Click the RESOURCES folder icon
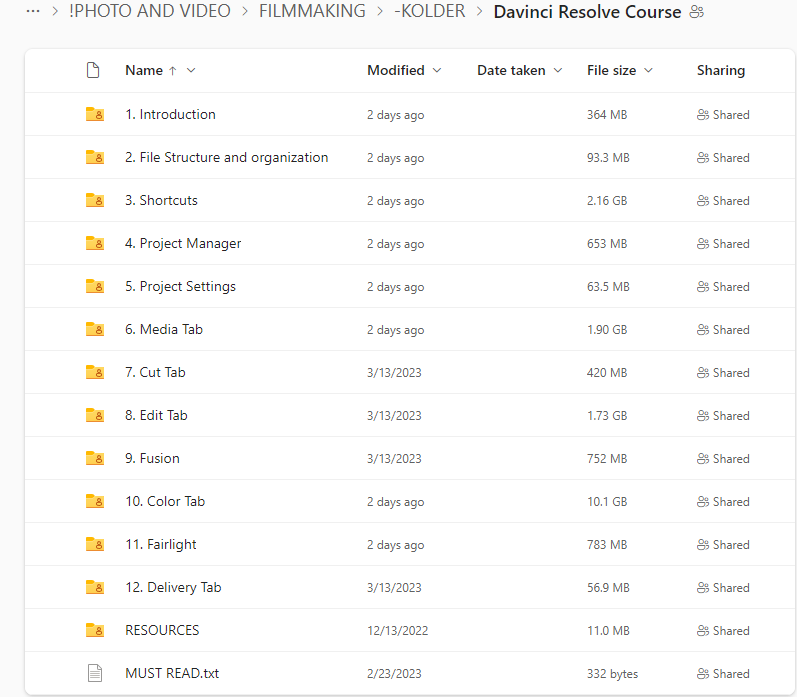Image resolution: width=797 pixels, height=697 pixels. [95, 630]
